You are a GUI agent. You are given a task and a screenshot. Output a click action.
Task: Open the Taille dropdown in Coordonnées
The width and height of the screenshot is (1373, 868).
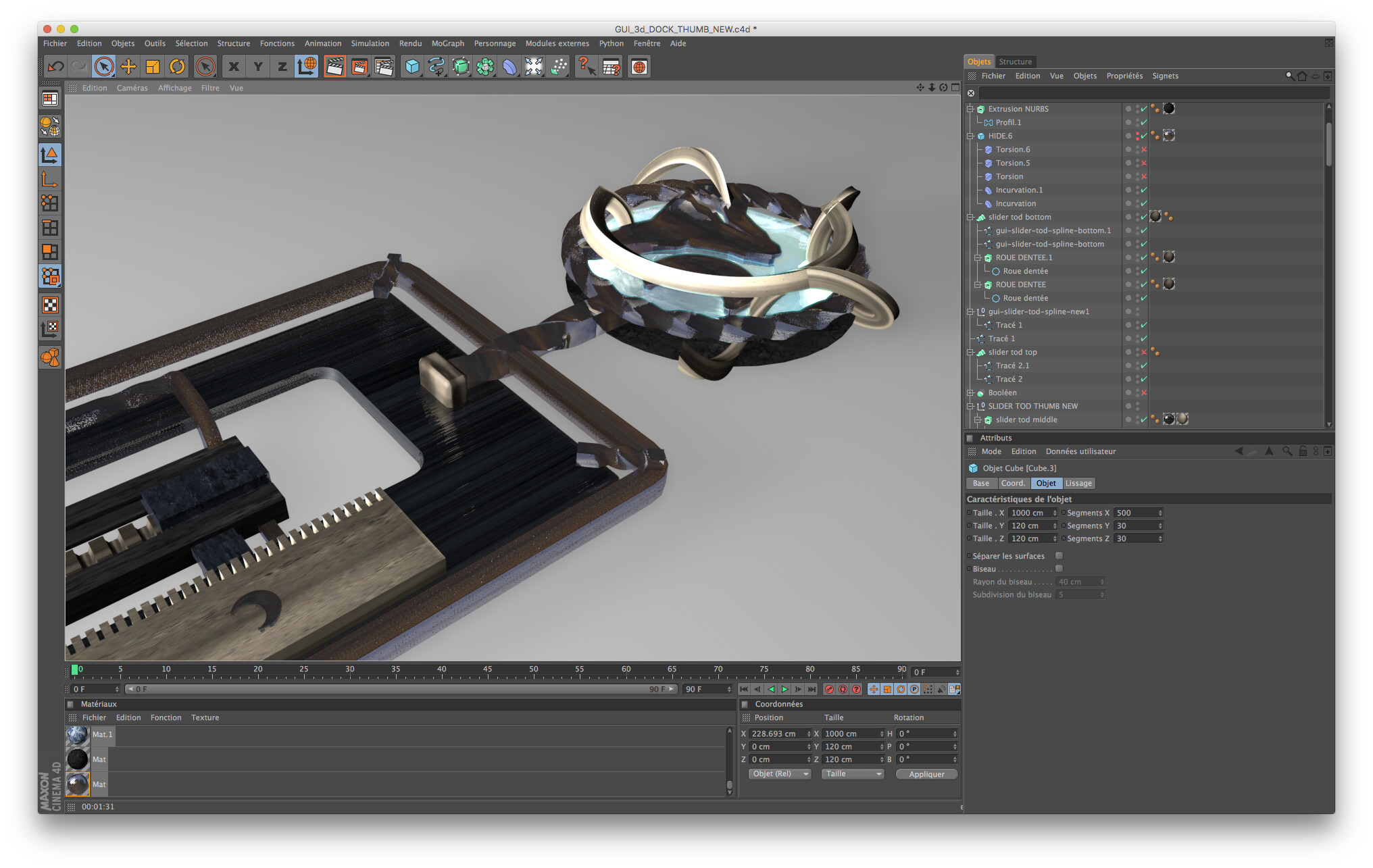[x=853, y=774]
